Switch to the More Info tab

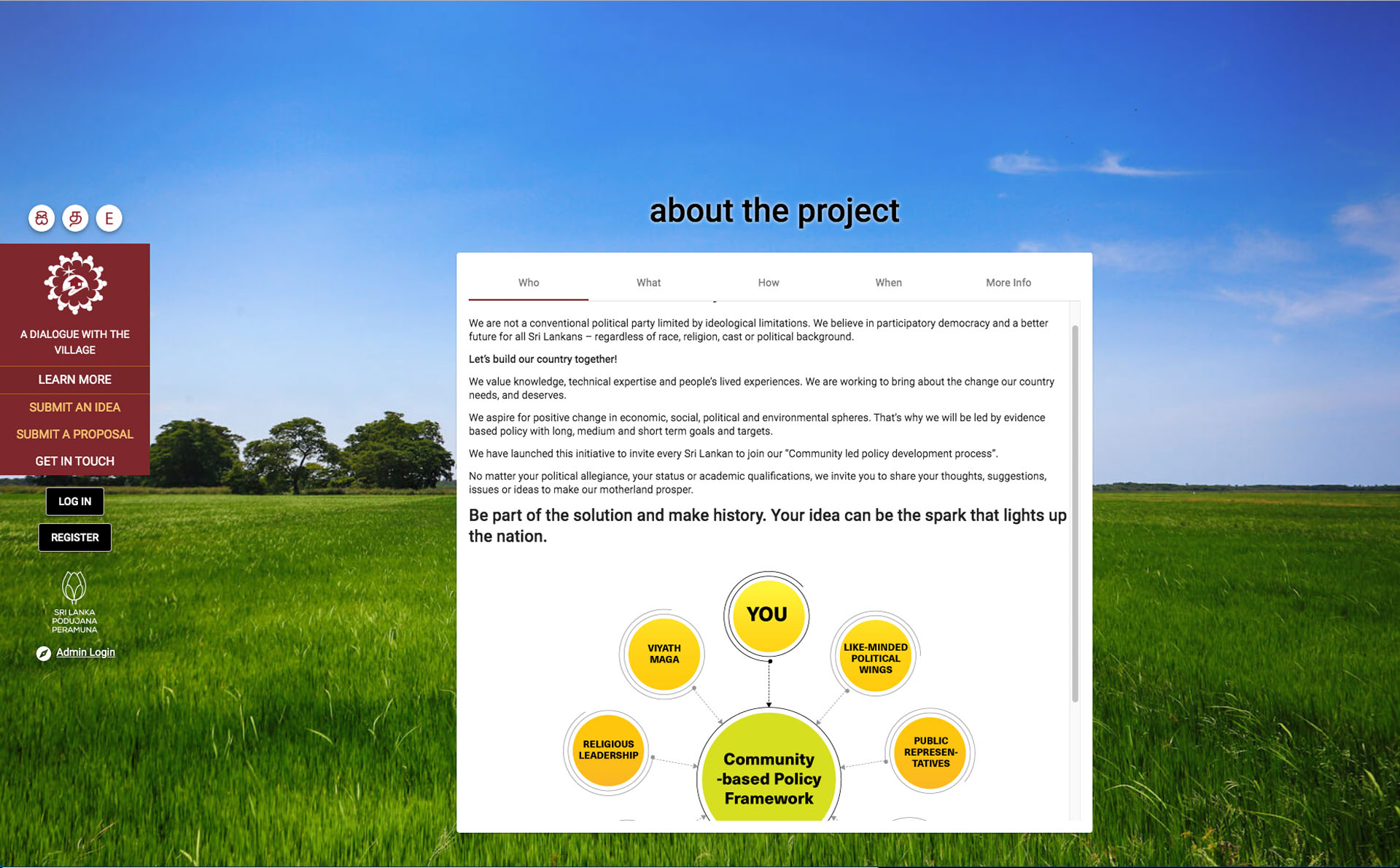1008,283
